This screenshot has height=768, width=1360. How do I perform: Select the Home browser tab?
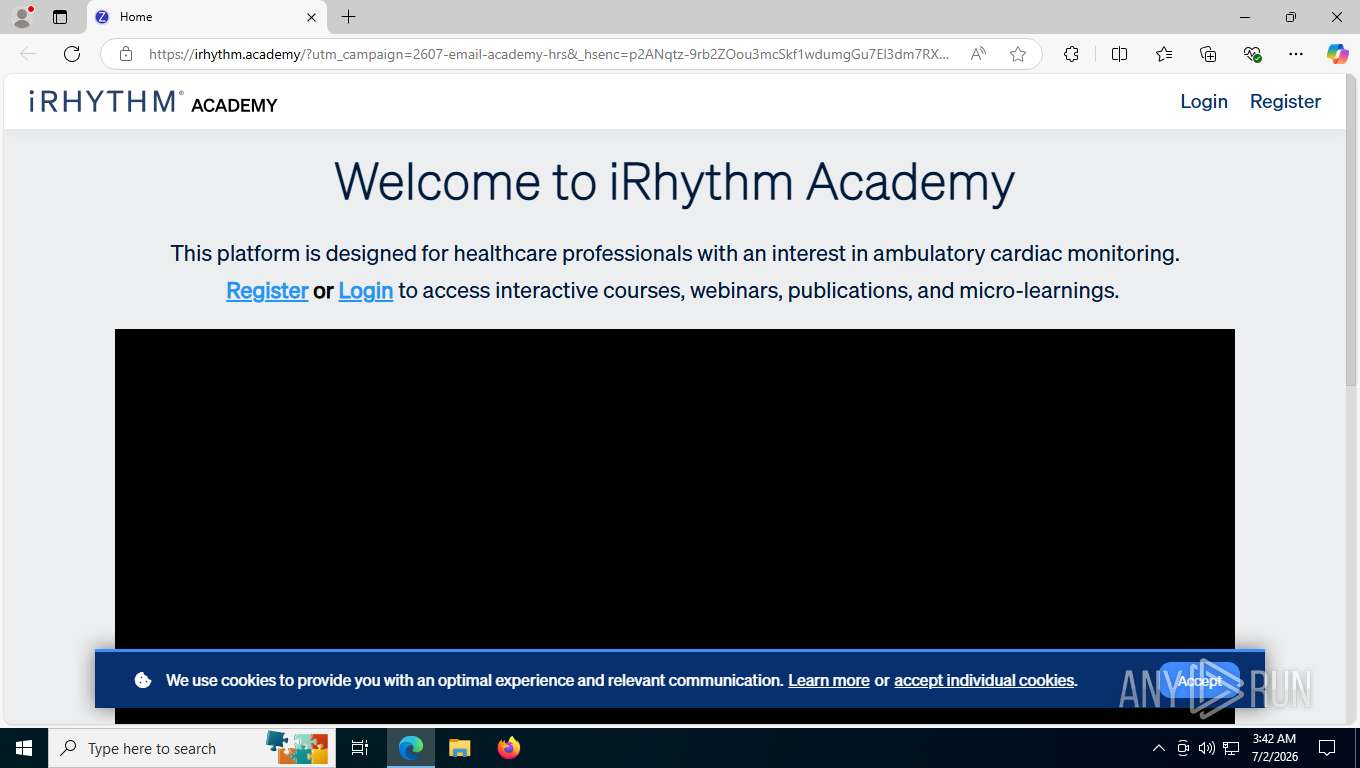[x=207, y=17]
